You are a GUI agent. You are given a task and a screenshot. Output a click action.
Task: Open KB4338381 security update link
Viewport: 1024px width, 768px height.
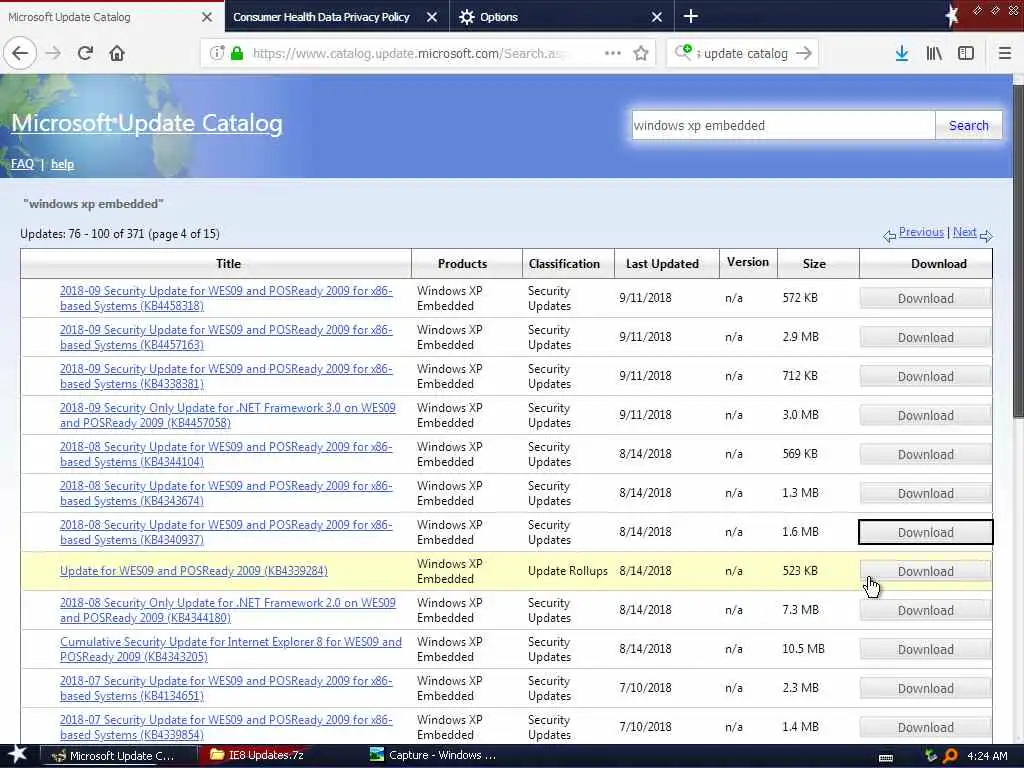226,376
